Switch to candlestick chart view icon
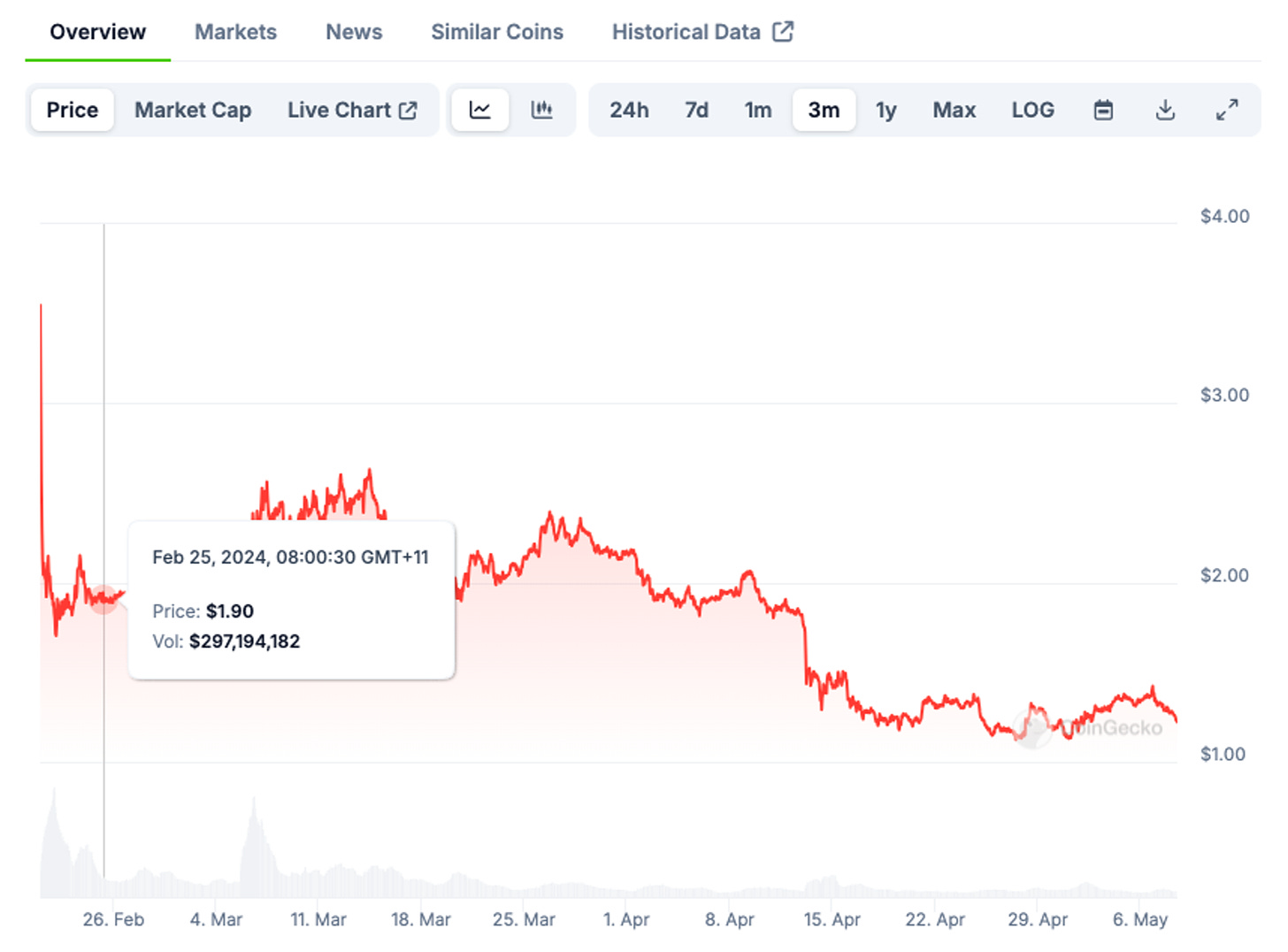Screen dimensions: 1288x952 click(x=541, y=111)
